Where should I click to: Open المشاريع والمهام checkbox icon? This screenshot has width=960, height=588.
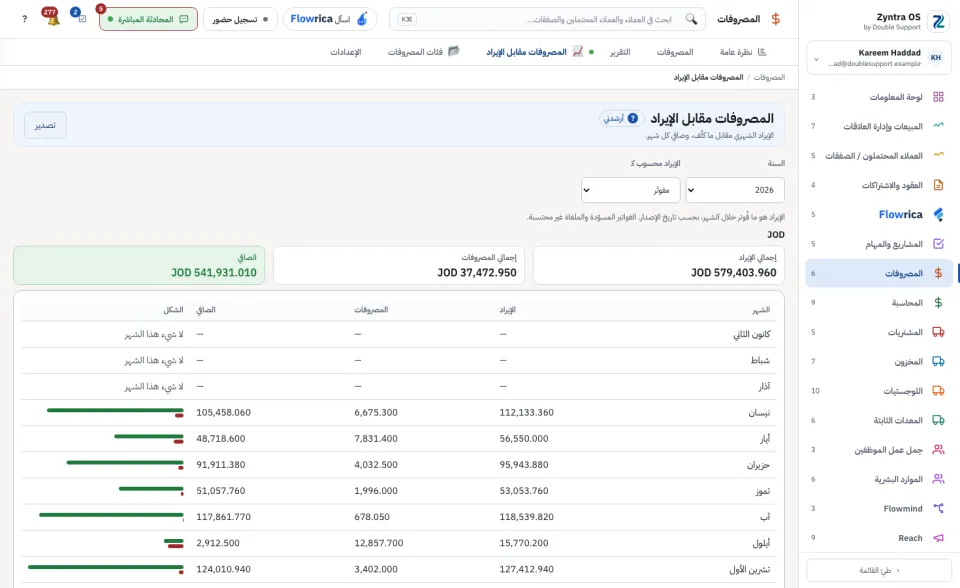[938, 244]
